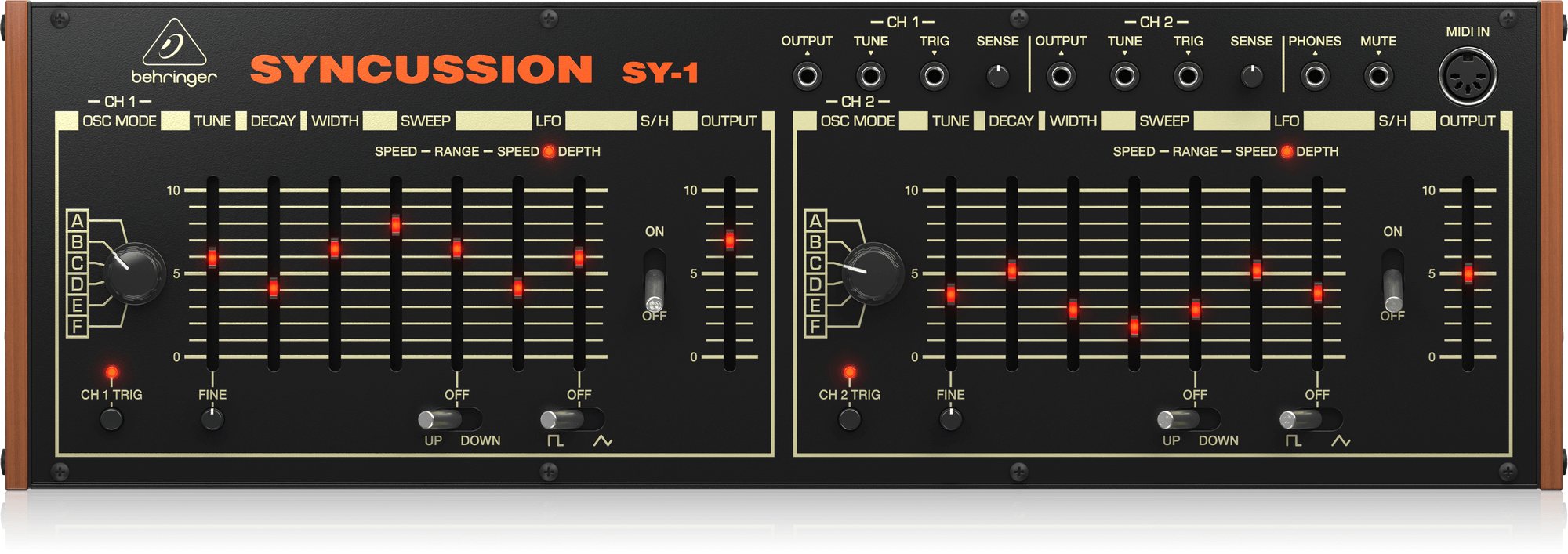Click CH 2 square waveform symbol
The height and width of the screenshot is (554, 1568).
click(x=1294, y=441)
